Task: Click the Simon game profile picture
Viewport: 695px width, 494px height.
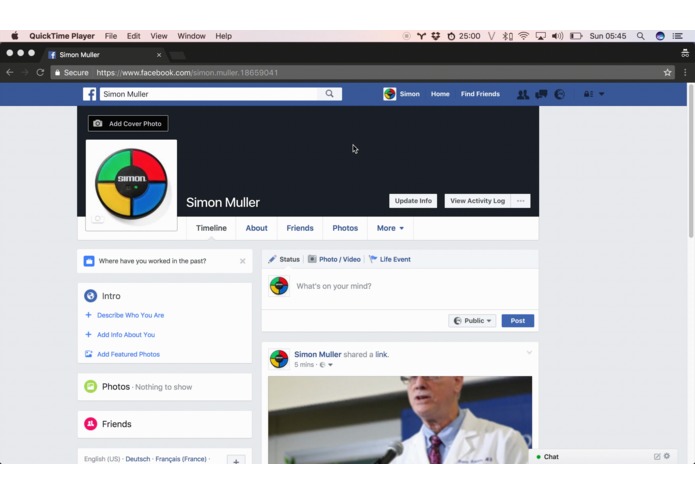Action: pos(131,184)
